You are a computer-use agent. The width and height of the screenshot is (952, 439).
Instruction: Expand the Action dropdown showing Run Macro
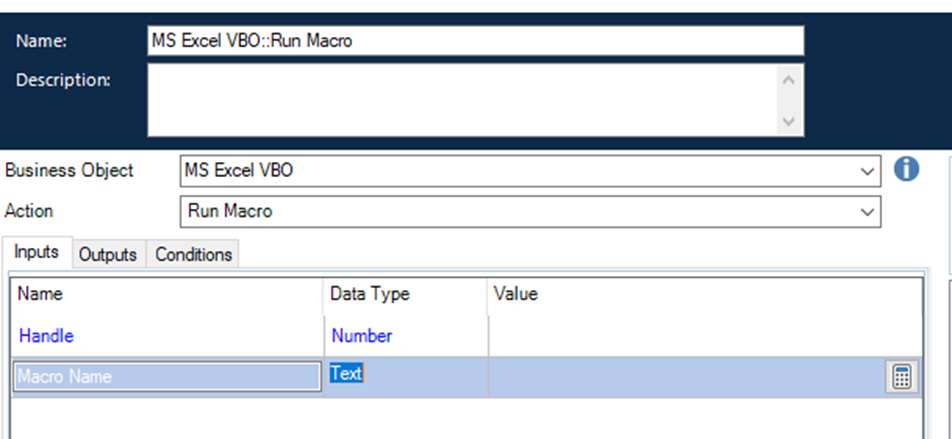pos(867,212)
